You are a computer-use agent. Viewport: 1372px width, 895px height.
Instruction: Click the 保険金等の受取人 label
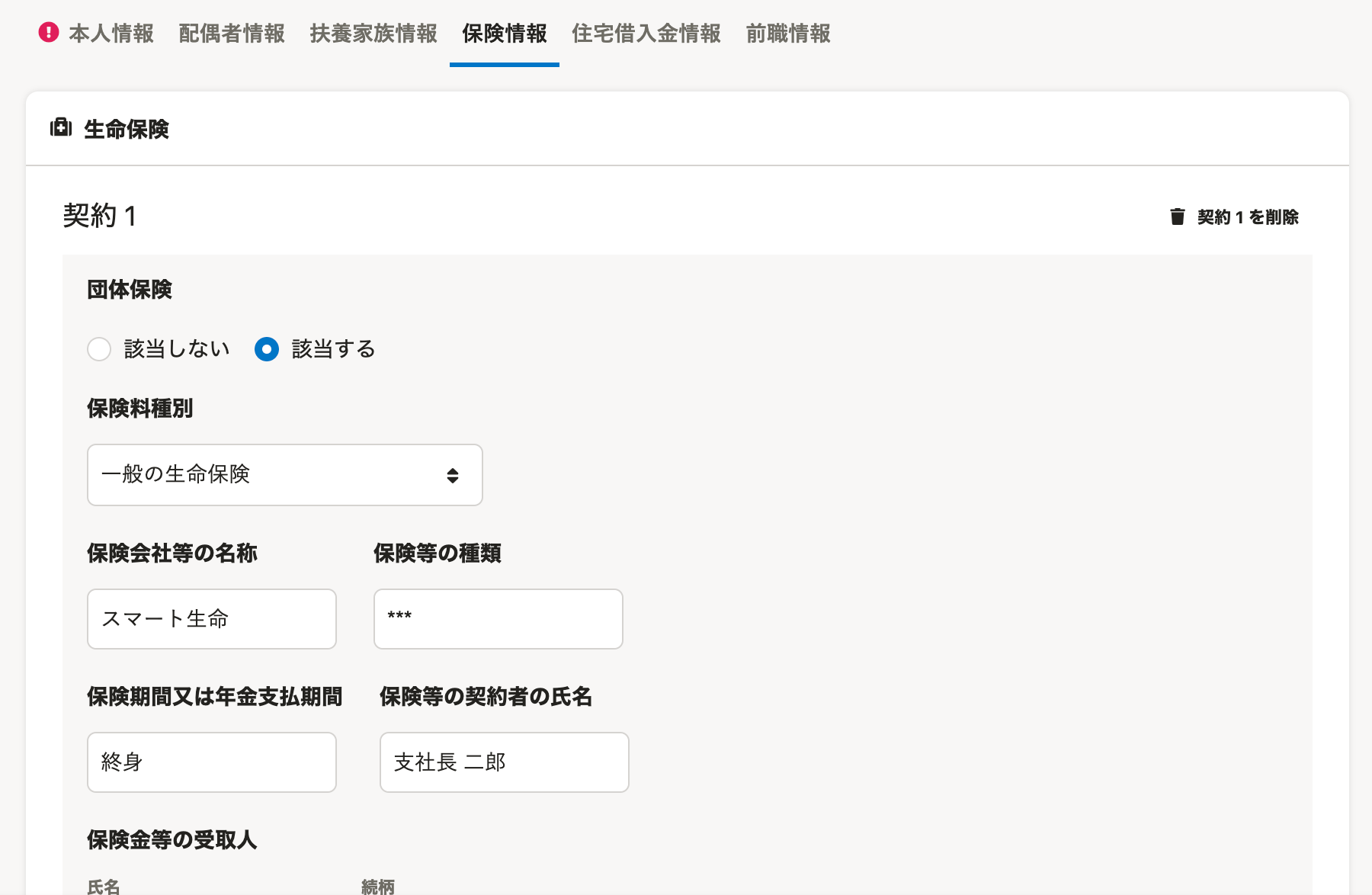point(172,840)
